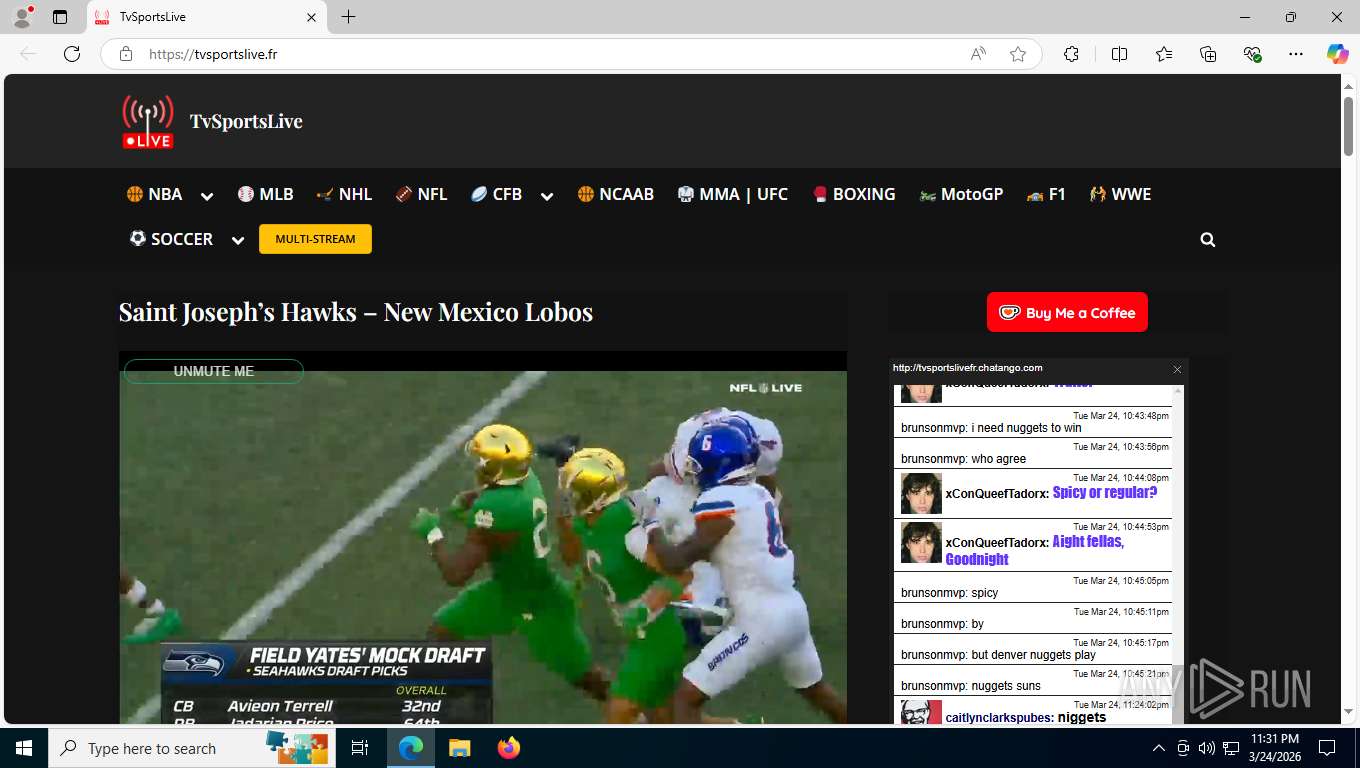Select chat message 'i need nuggets to win'
Image resolution: width=1360 pixels, height=768 pixels.
pyautogui.click(x=1027, y=428)
